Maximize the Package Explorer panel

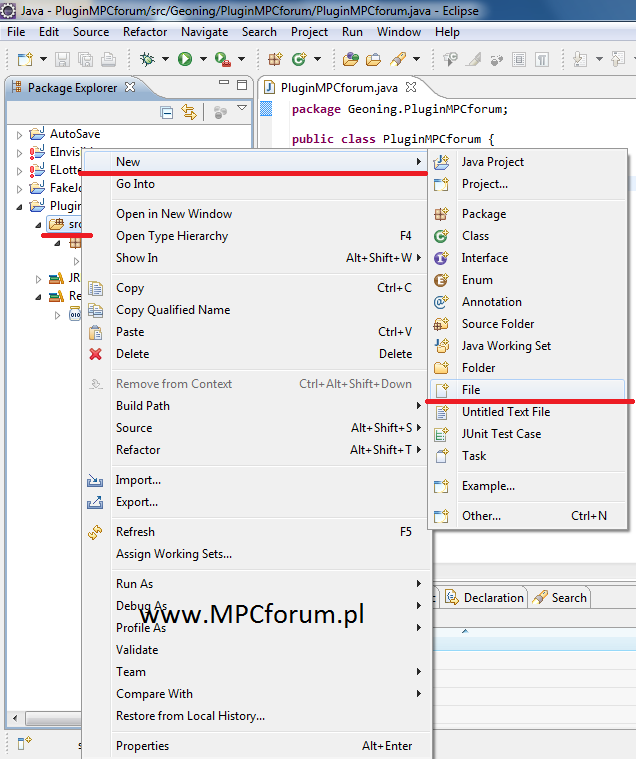(x=242, y=86)
